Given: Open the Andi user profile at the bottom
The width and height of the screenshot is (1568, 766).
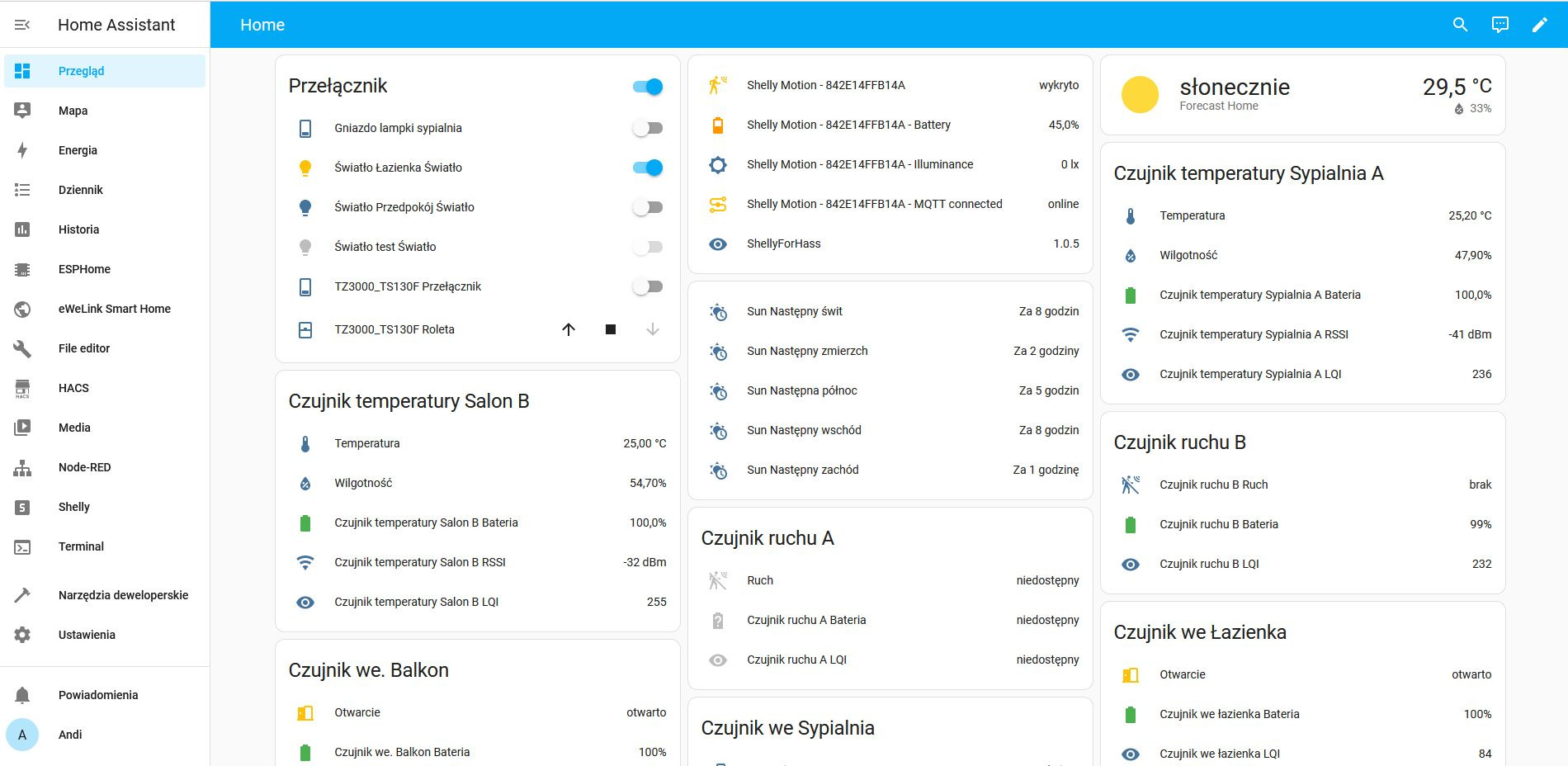Looking at the screenshot, I should tap(70, 734).
